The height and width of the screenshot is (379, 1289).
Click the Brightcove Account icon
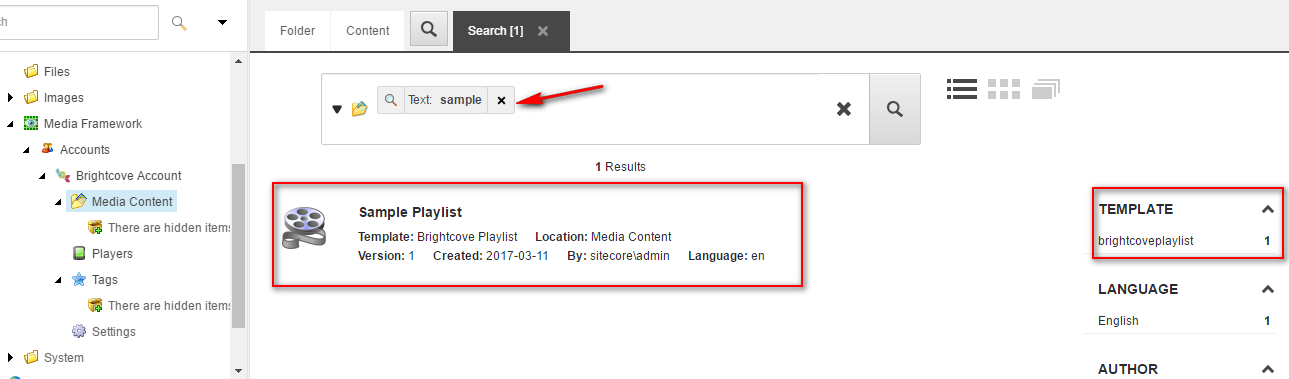(63, 176)
